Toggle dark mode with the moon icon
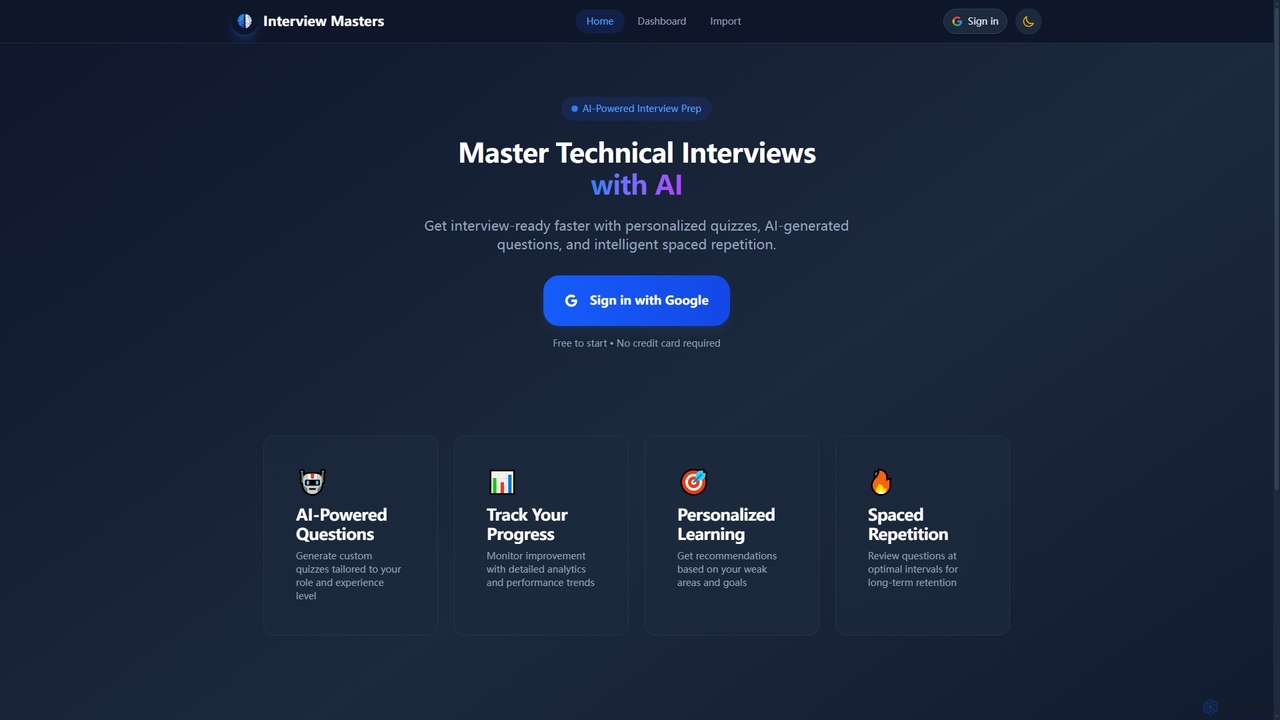Screen dimensions: 1280x720 (x=1028, y=21)
